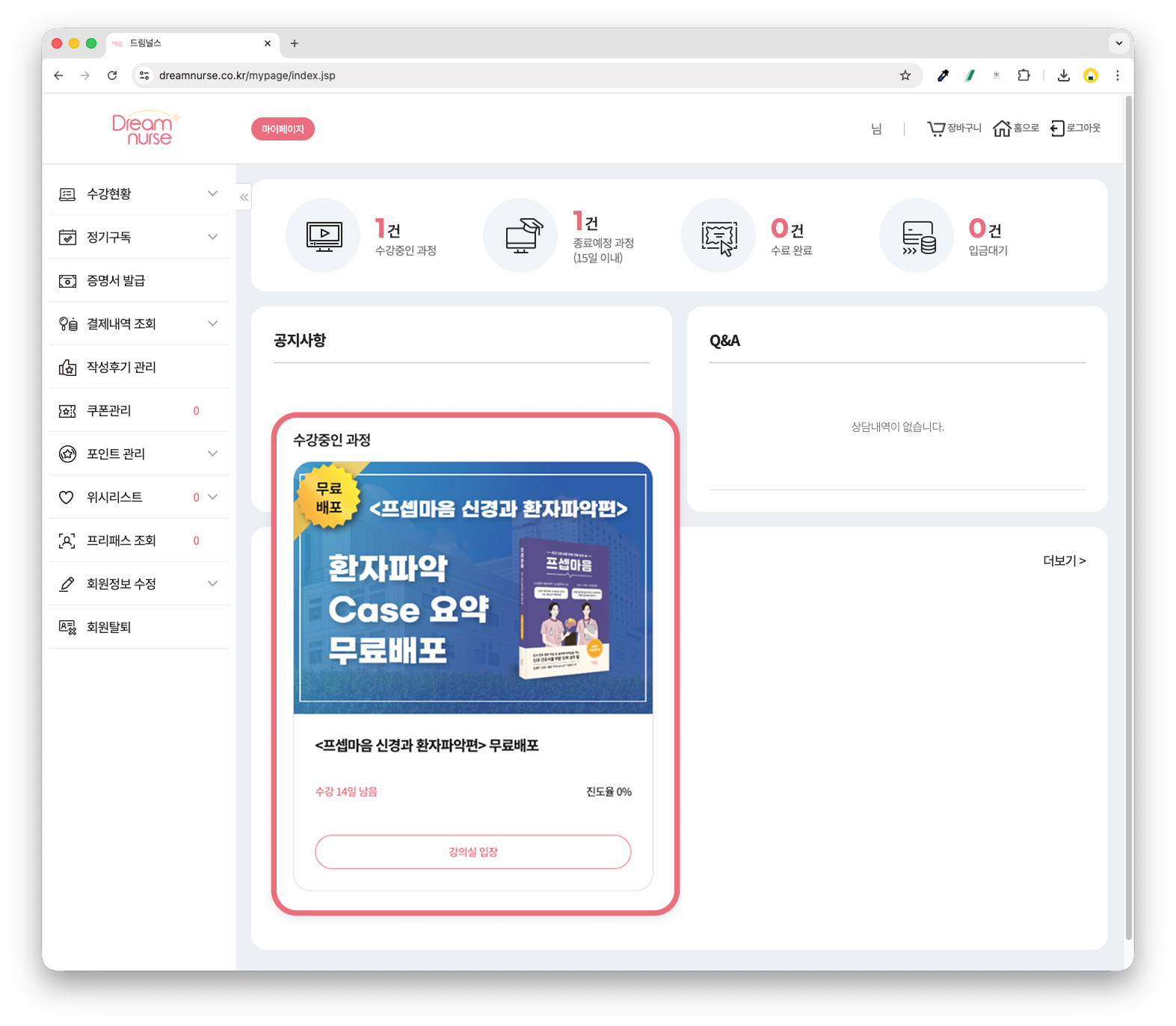Image resolution: width=1176 pixels, height=1026 pixels.
Task: Expand the 결제내역 조회 menu chevron
Action: (212, 324)
